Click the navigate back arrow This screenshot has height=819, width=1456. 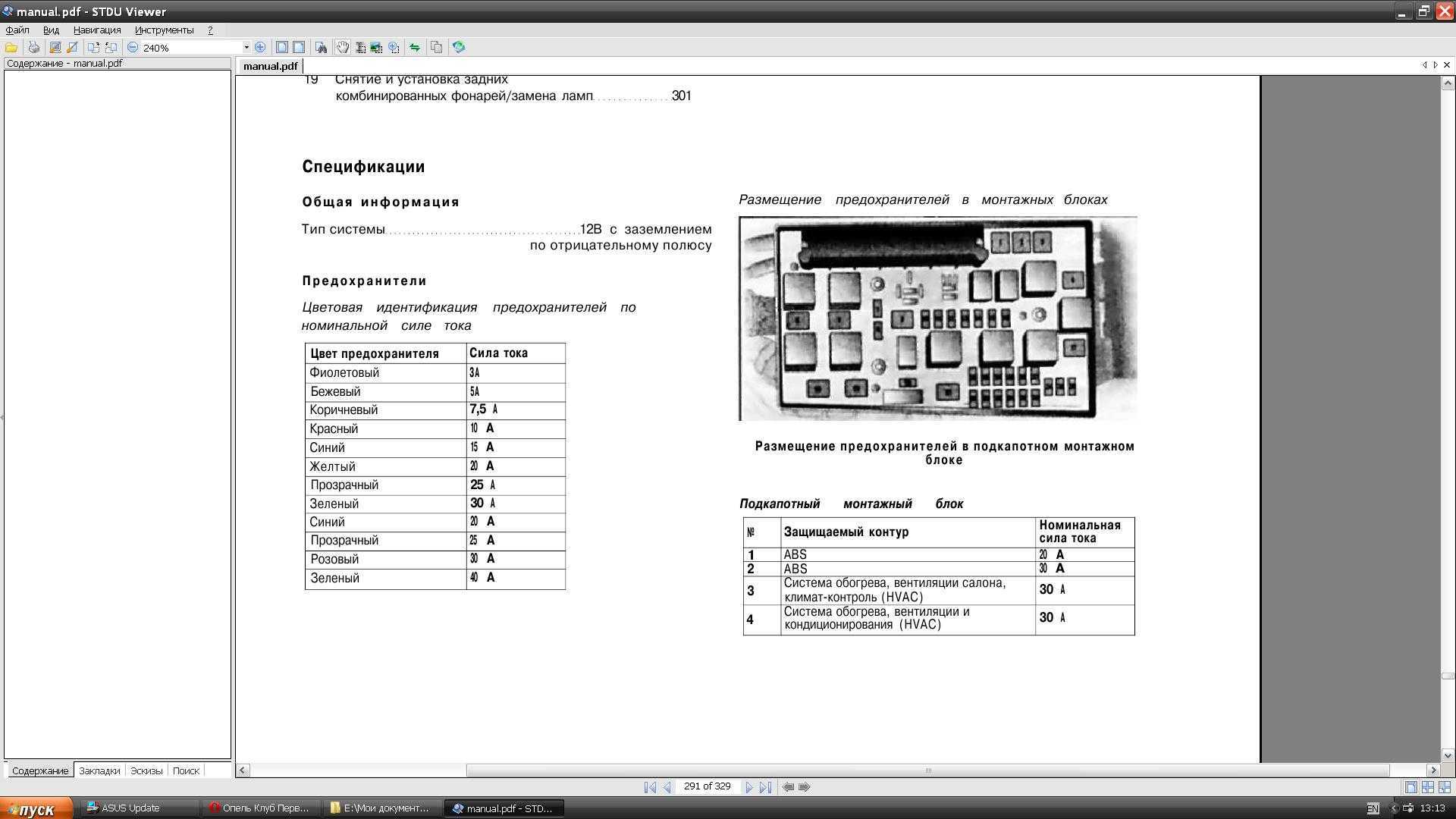[x=789, y=787]
